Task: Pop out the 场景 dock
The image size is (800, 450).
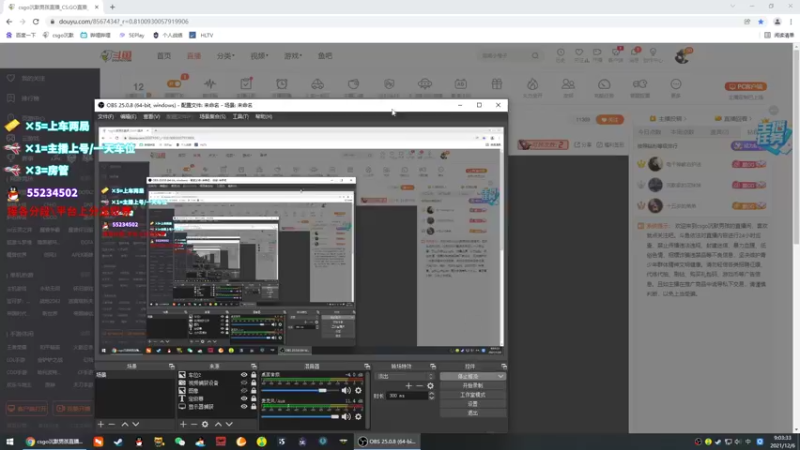Action: click(x=171, y=366)
